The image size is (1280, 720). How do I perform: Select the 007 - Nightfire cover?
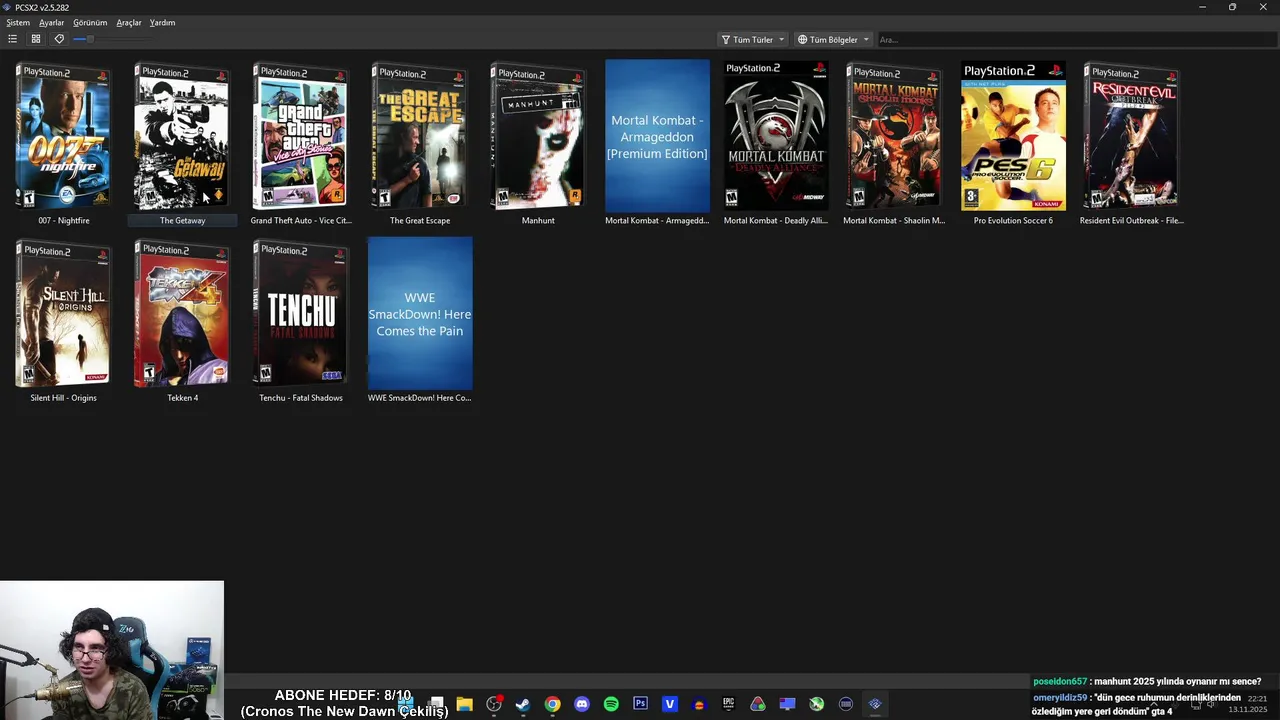pos(63,136)
